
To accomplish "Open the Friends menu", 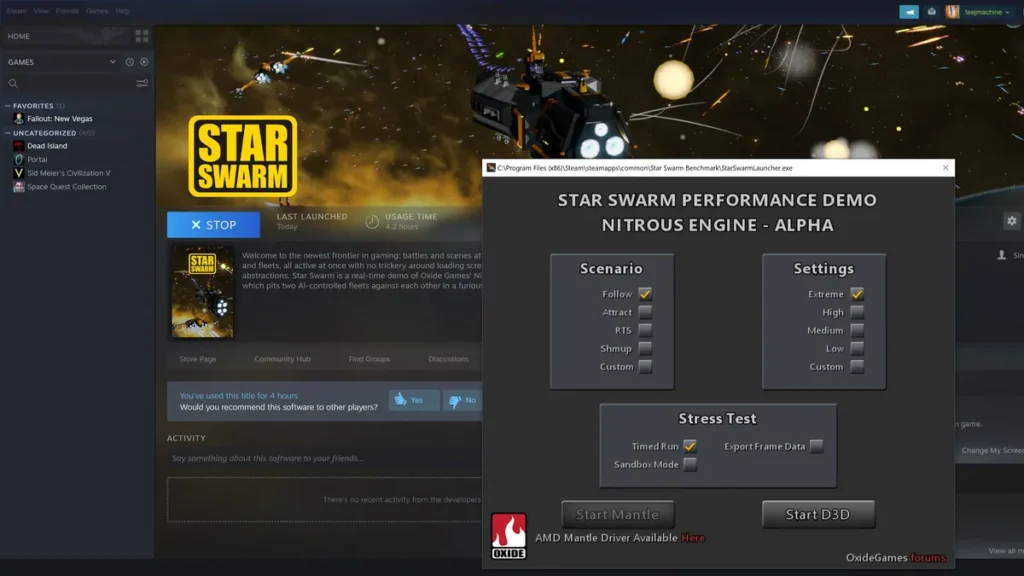I will 67,11.
